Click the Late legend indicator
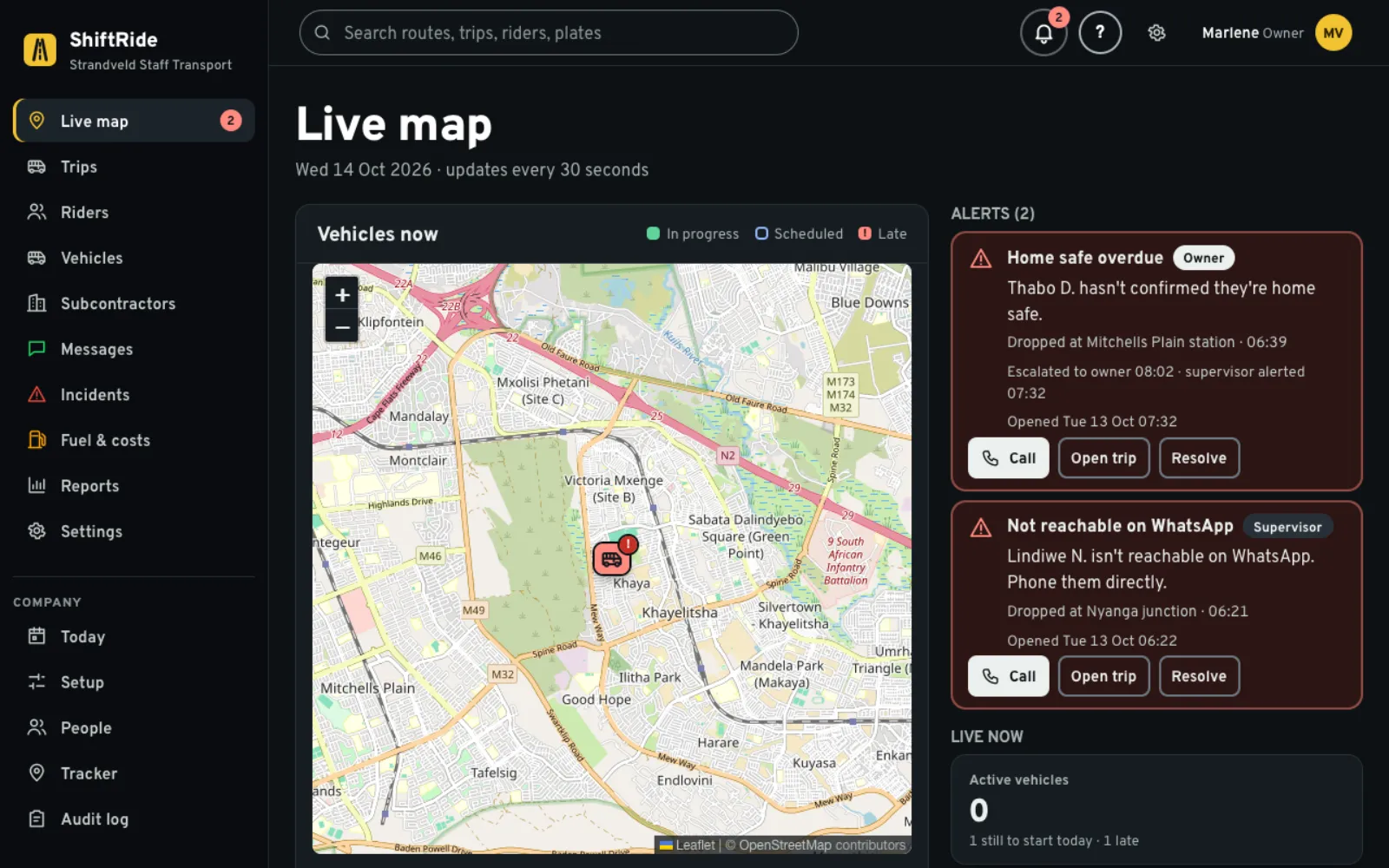The height and width of the screenshot is (868, 1389). coord(882,233)
